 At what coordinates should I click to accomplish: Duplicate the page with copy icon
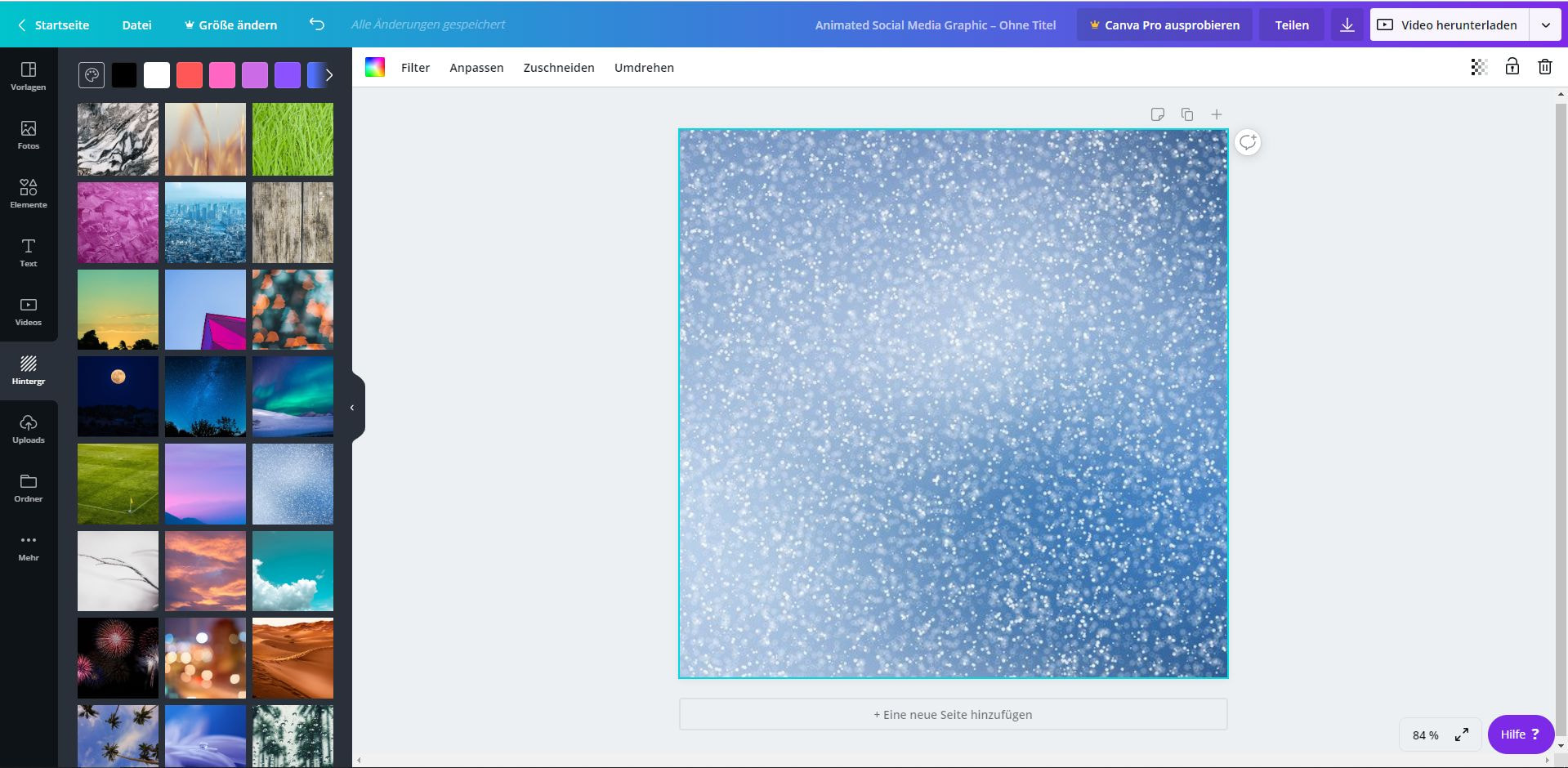coord(1186,114)
